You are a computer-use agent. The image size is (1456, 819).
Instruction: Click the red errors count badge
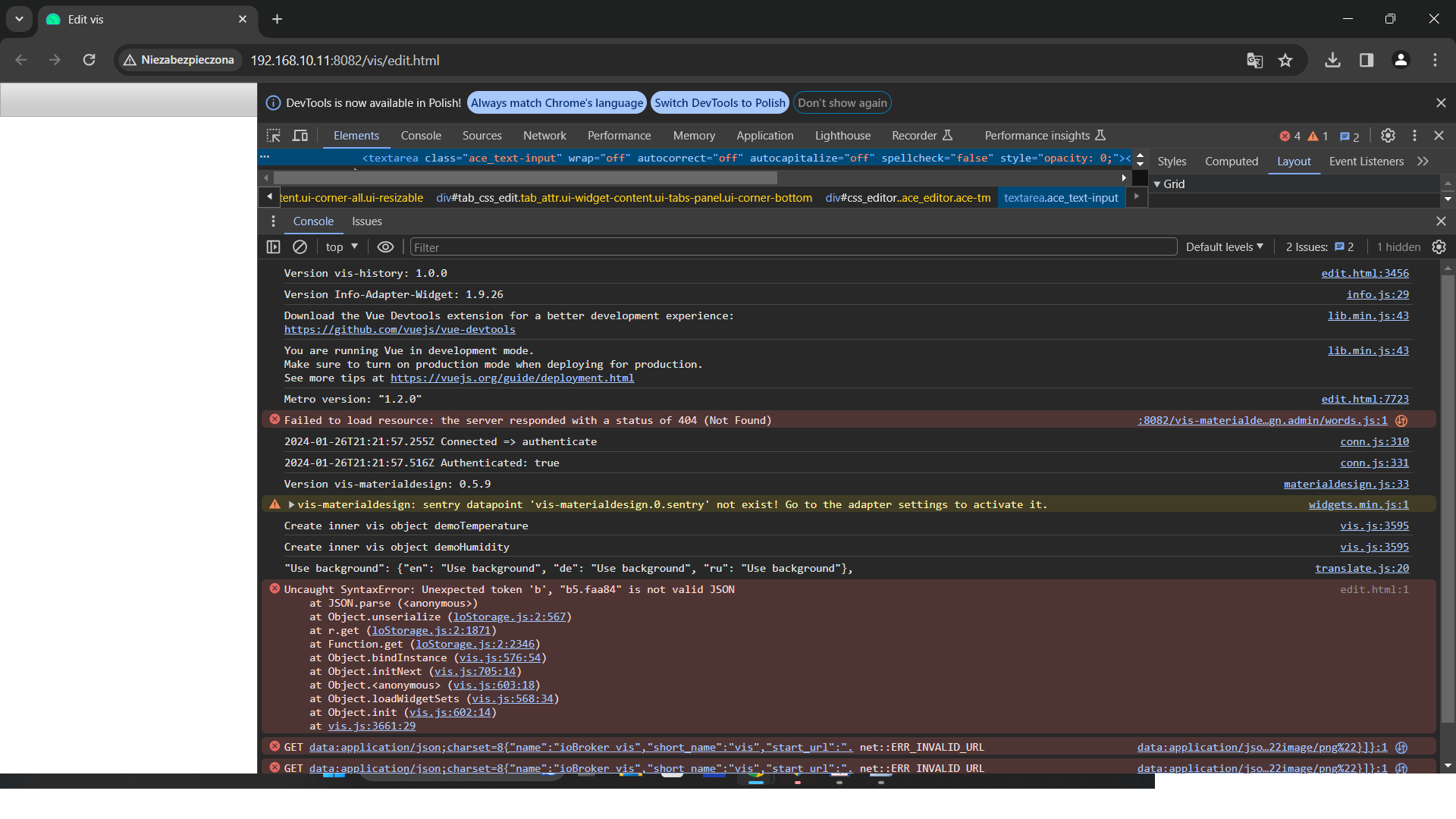(1290, 136)
